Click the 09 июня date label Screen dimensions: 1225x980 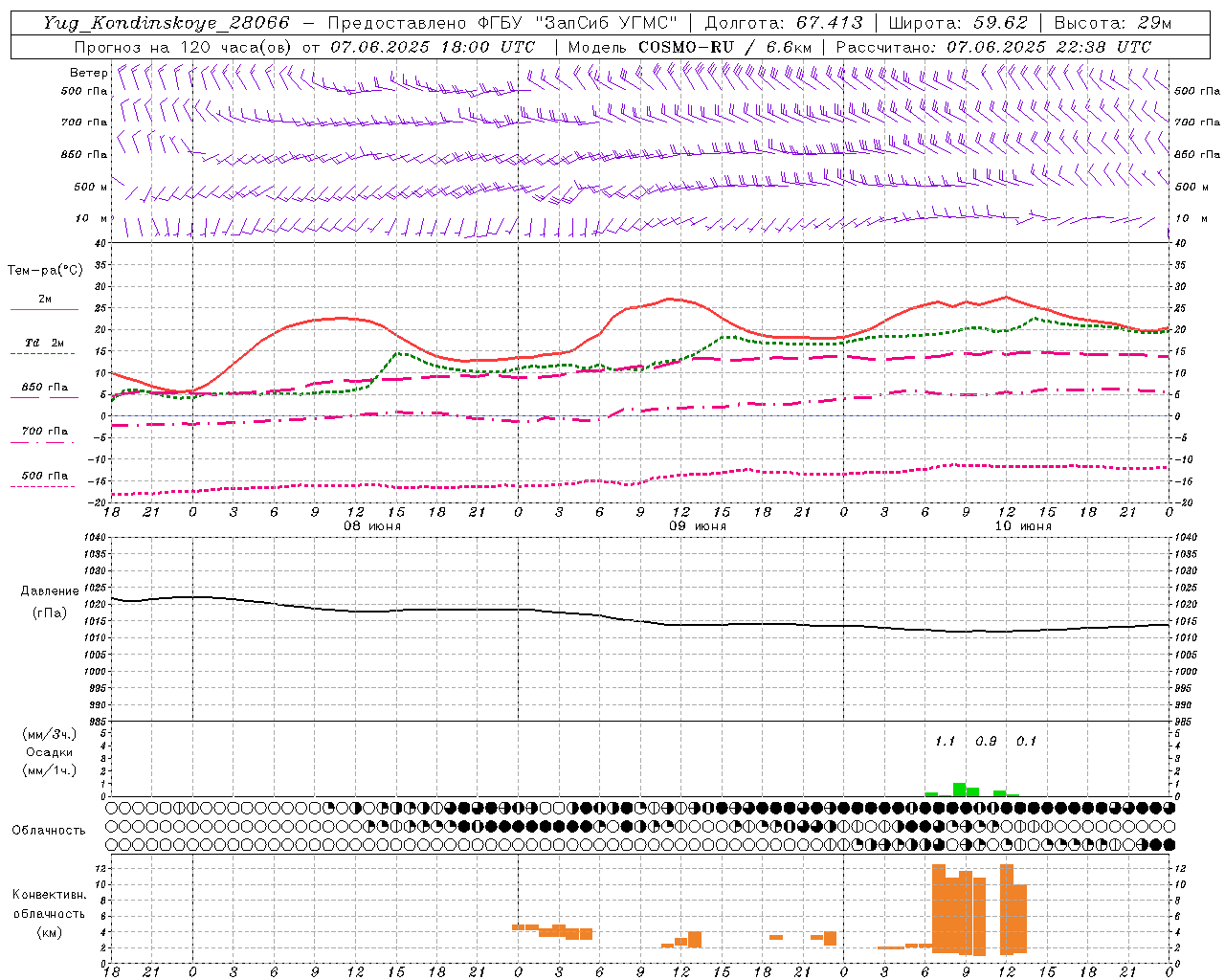697,526
